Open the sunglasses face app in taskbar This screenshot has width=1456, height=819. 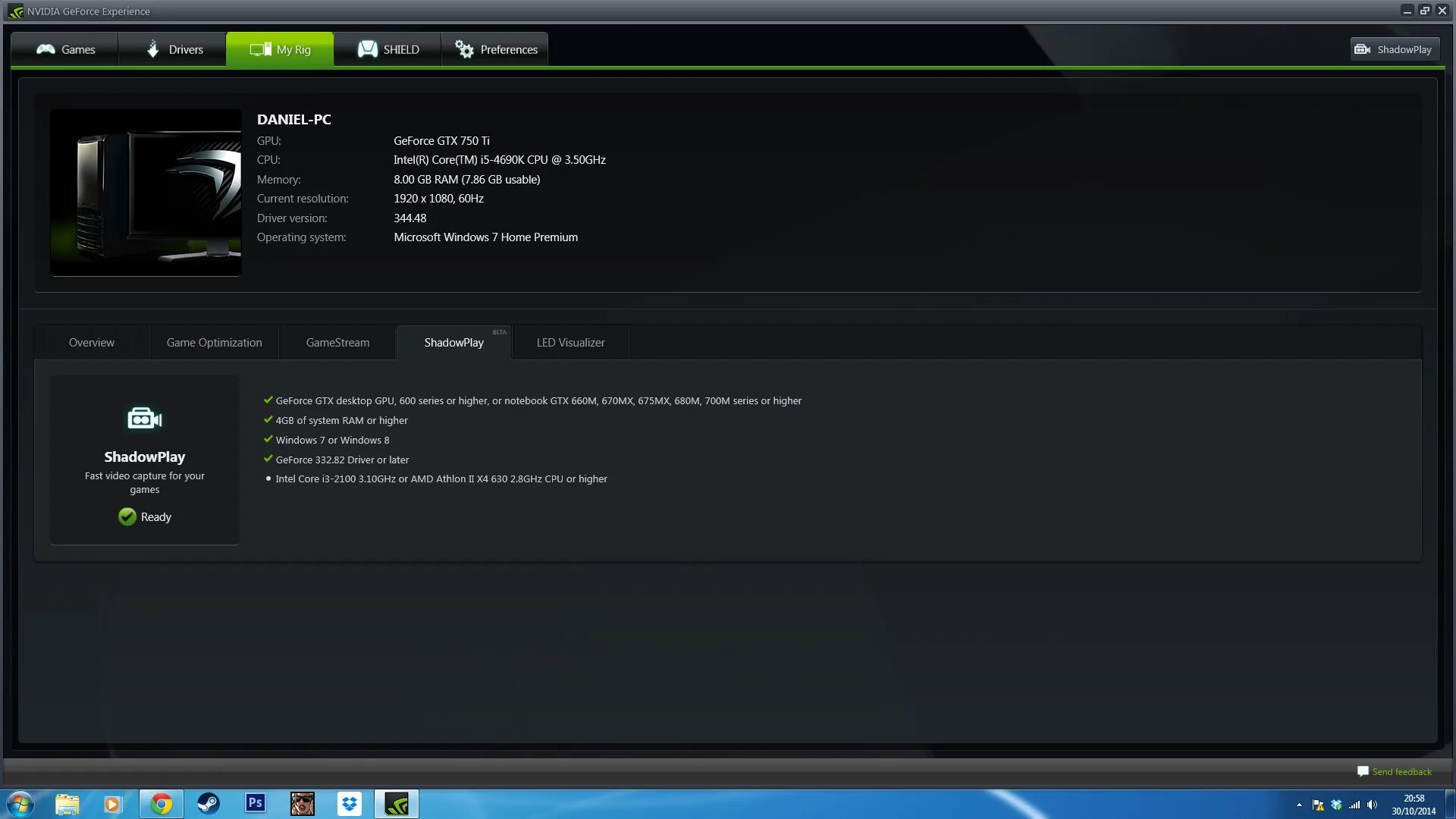click(302, 804)
